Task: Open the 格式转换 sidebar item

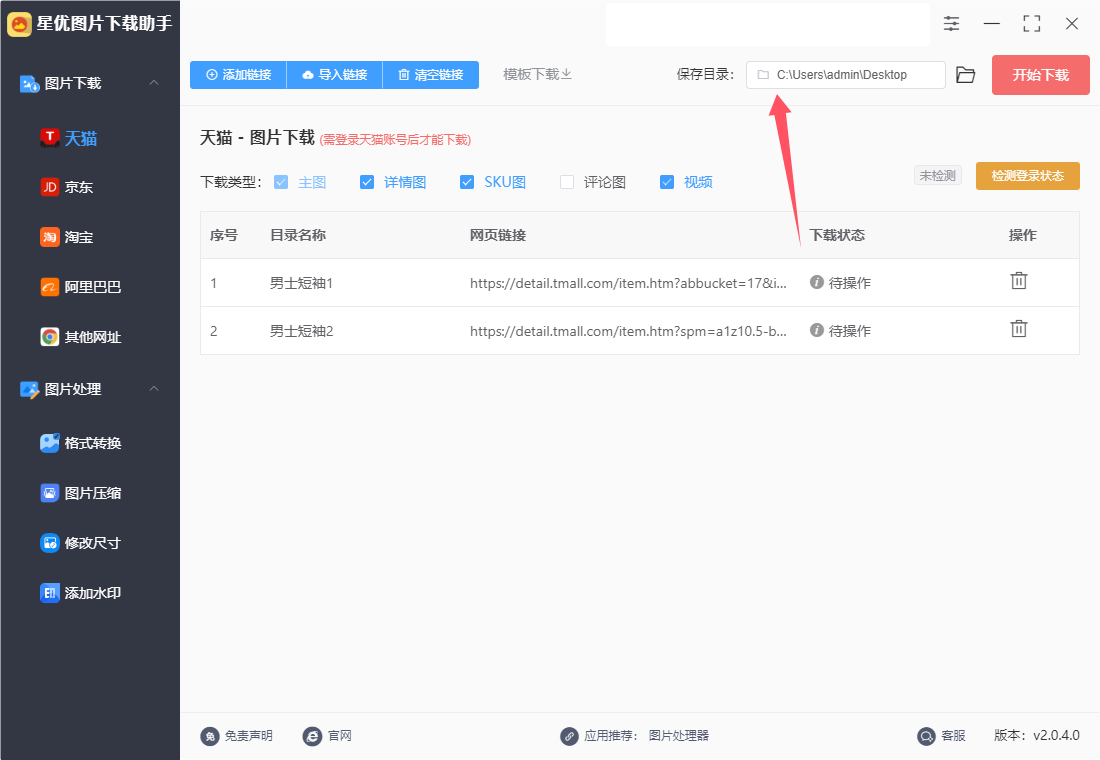Action: (90, 443)
